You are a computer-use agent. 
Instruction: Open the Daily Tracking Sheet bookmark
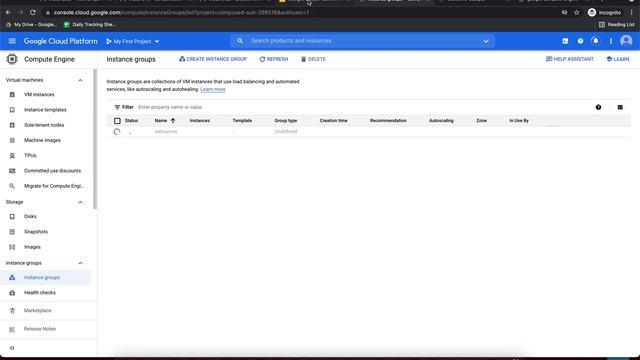90,24
